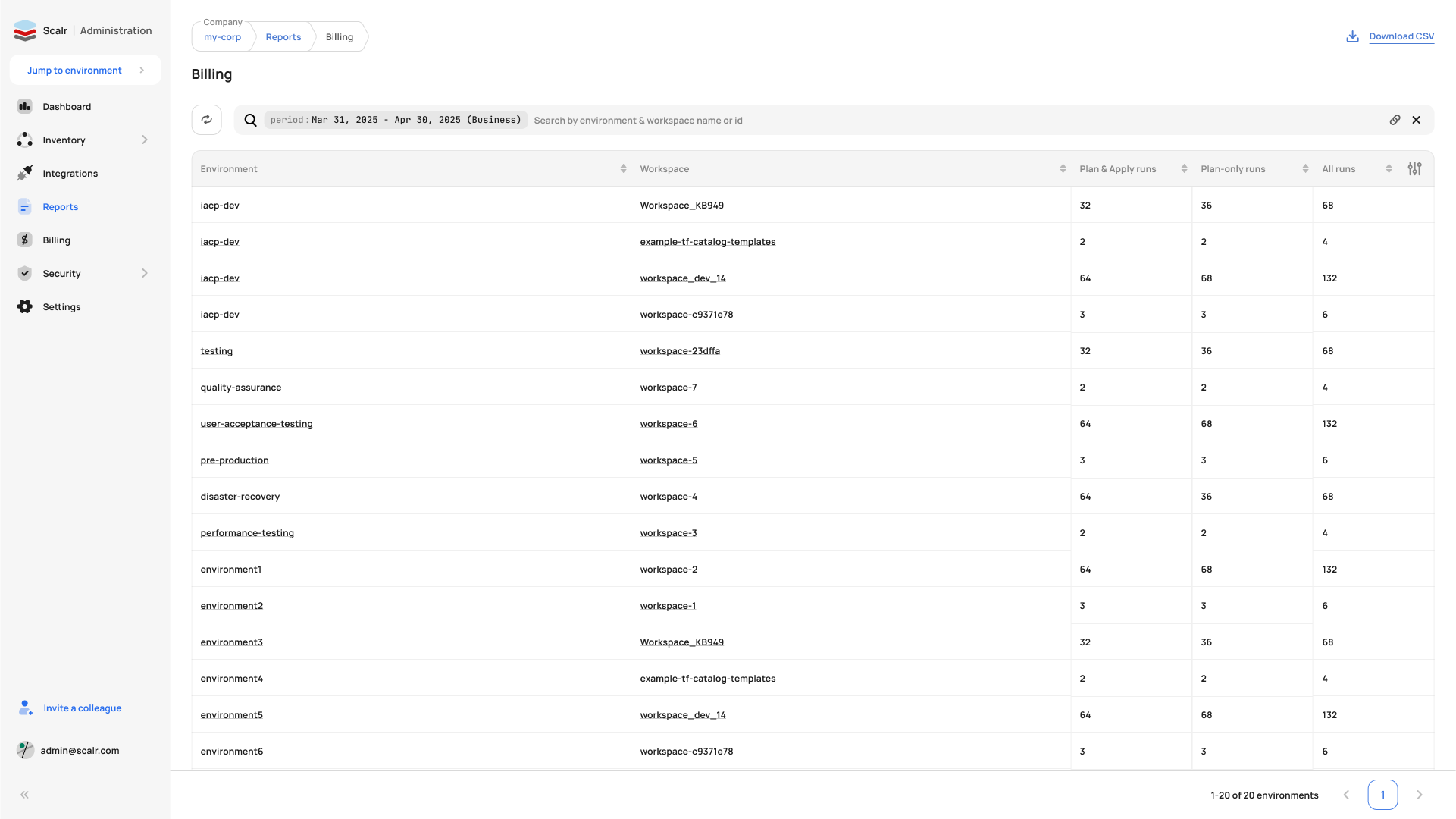1456x819 pixels.
Task: Clear the search filter with X icon
Action: 1416,120
